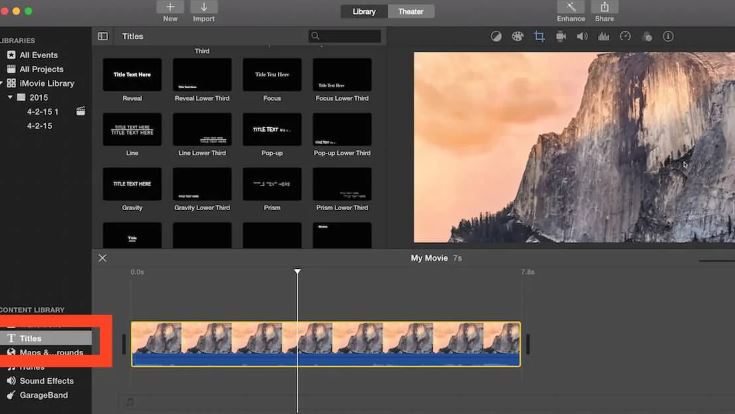Open the color correction palette icon
This screenshot has height=414, width=735.
pyautogui.click(x=518, y=36)
